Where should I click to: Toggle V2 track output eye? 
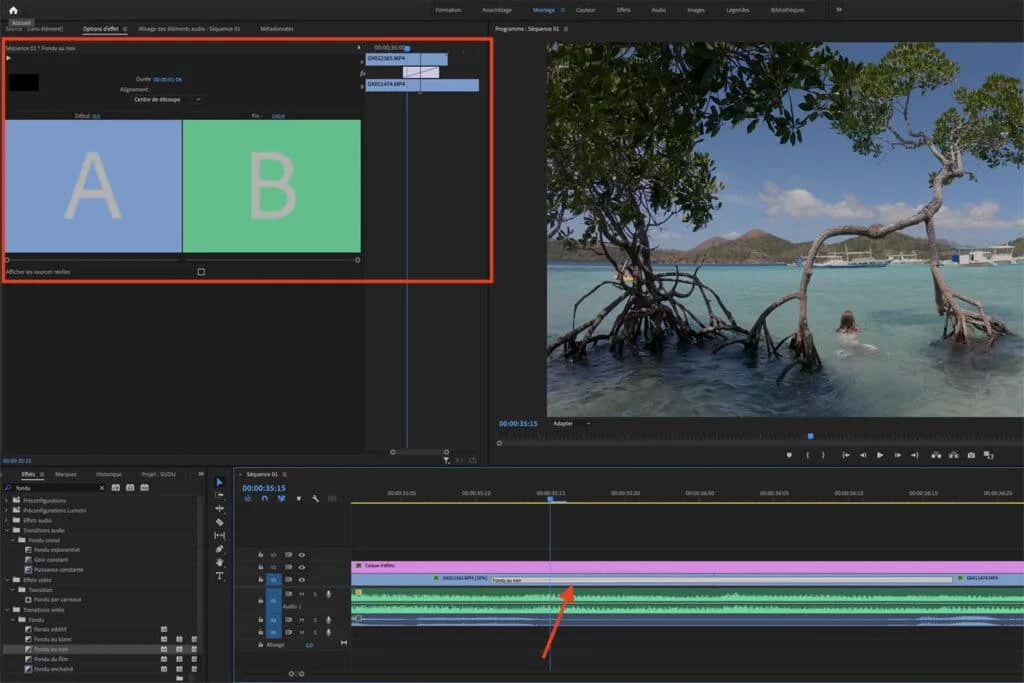[302, 567]
